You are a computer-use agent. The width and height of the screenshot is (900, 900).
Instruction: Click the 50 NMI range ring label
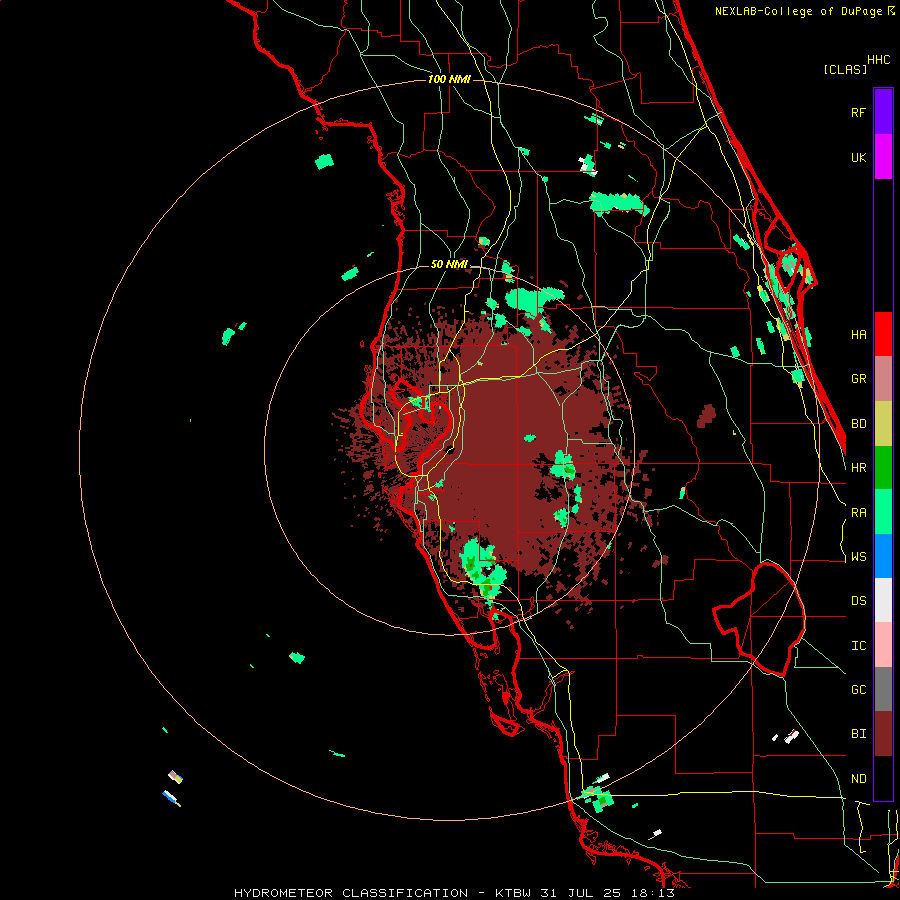[449, 265]
